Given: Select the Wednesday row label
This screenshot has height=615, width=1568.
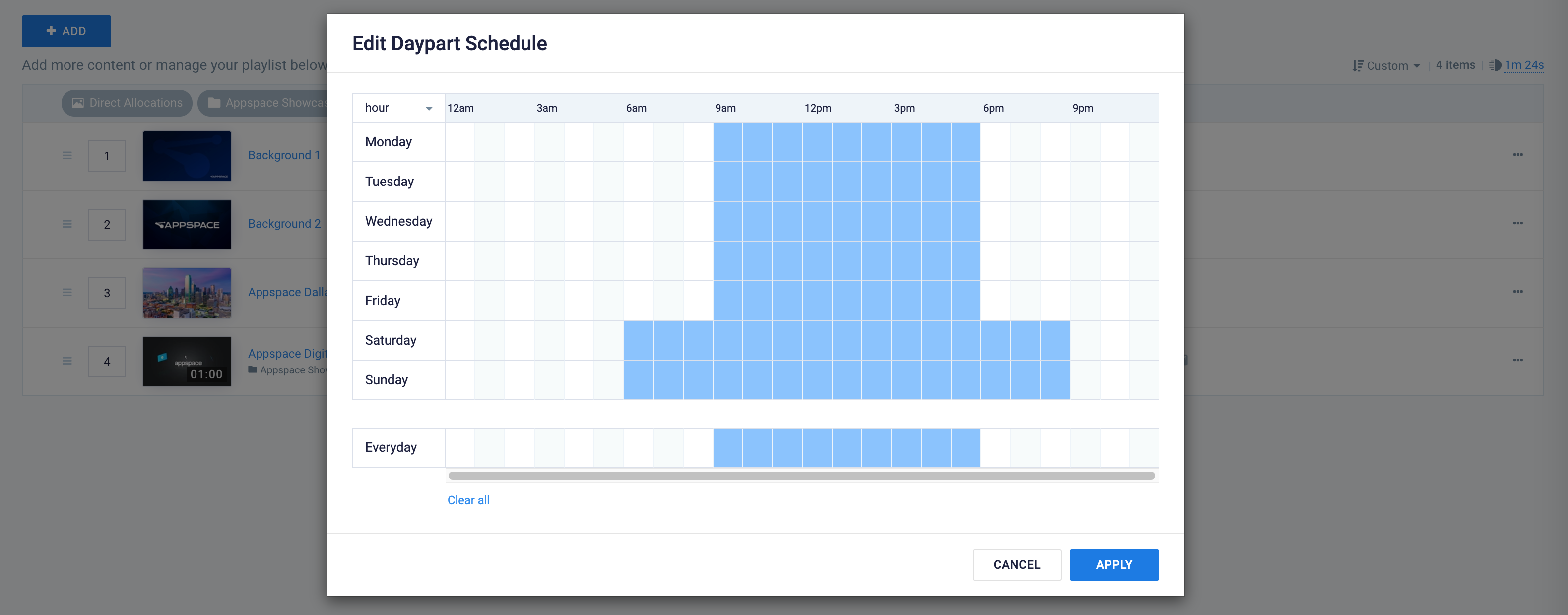Looking at the screenshot, I should coord(398,221).
